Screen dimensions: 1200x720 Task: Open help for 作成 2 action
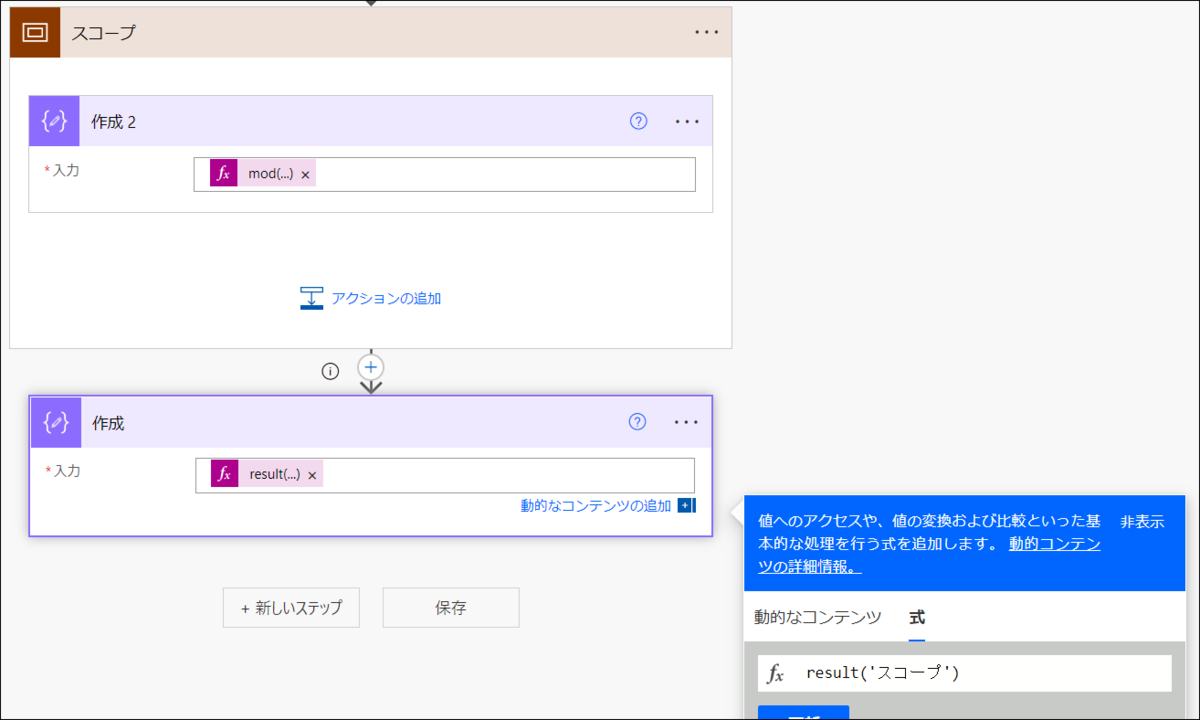pyautogui.click(x=639, y=121)
